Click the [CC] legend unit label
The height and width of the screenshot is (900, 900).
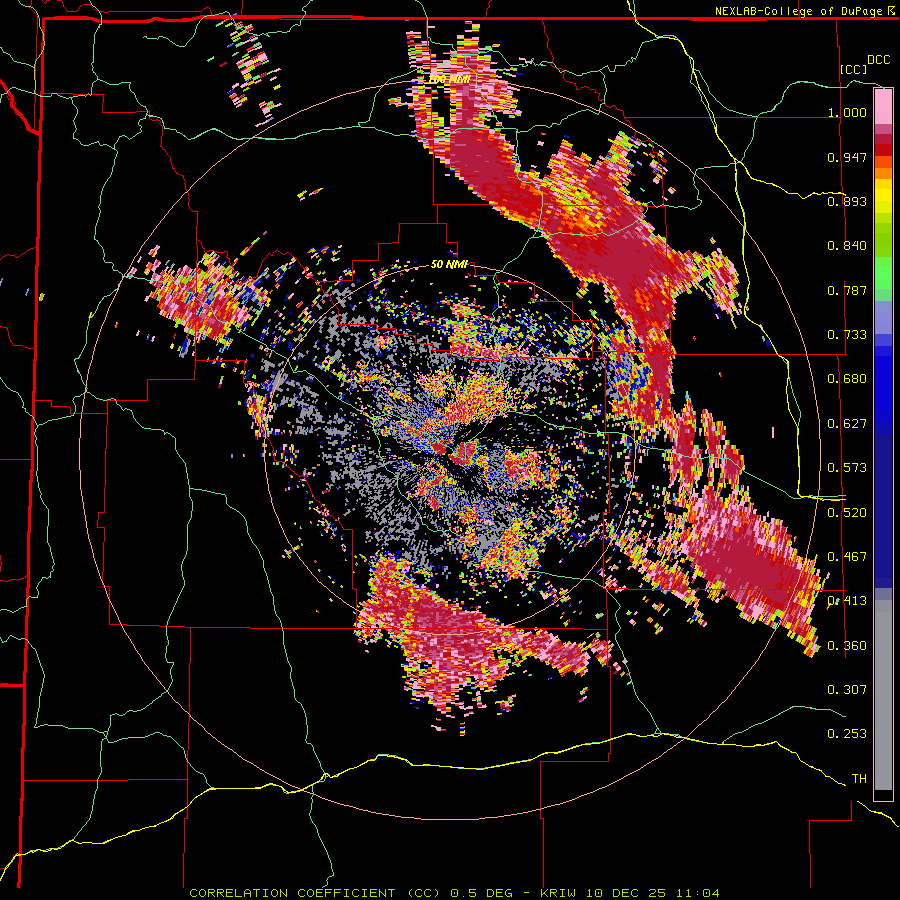(x=854, y=69)
